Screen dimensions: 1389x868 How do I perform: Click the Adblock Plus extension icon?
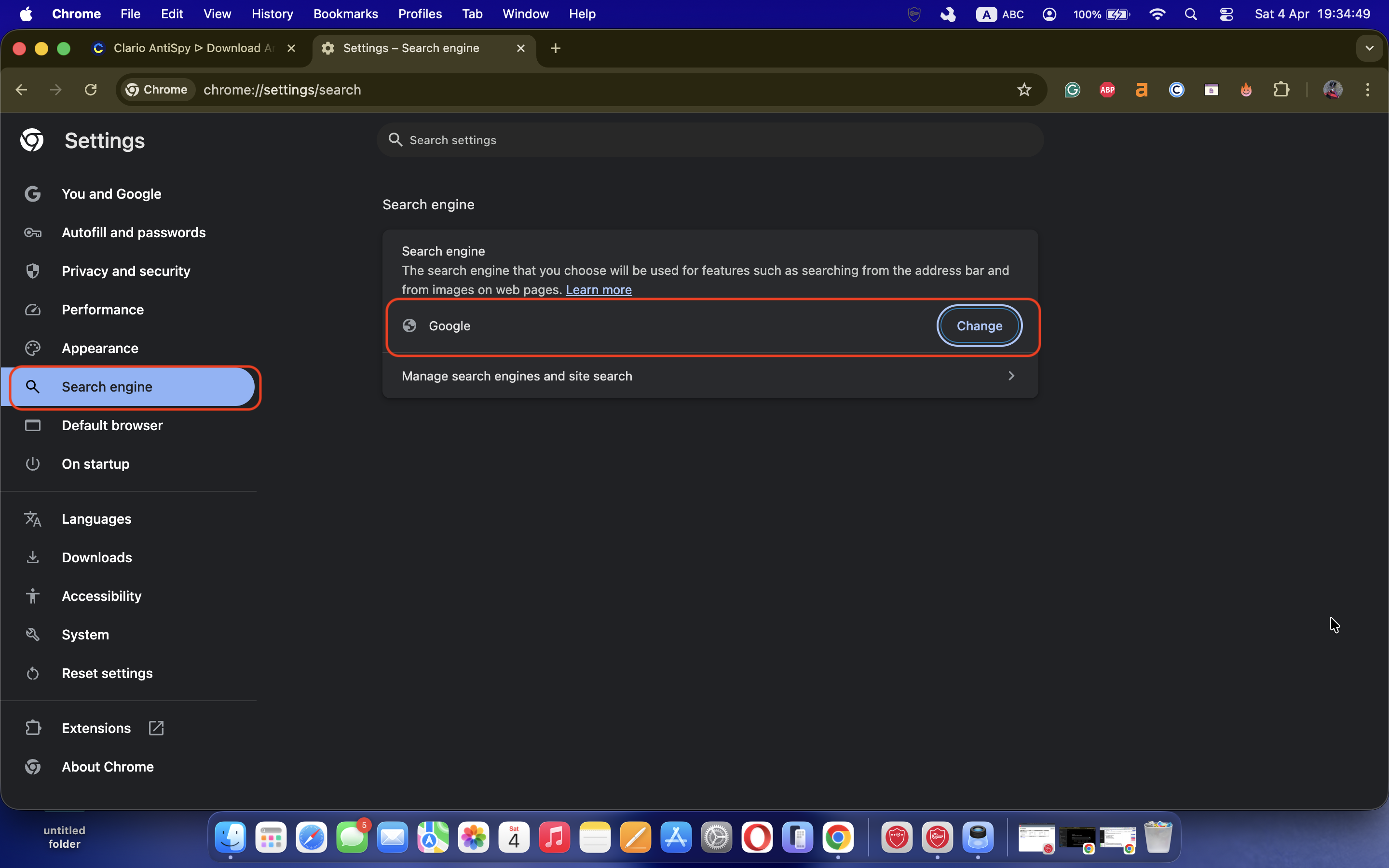[x=1107, y=90]
